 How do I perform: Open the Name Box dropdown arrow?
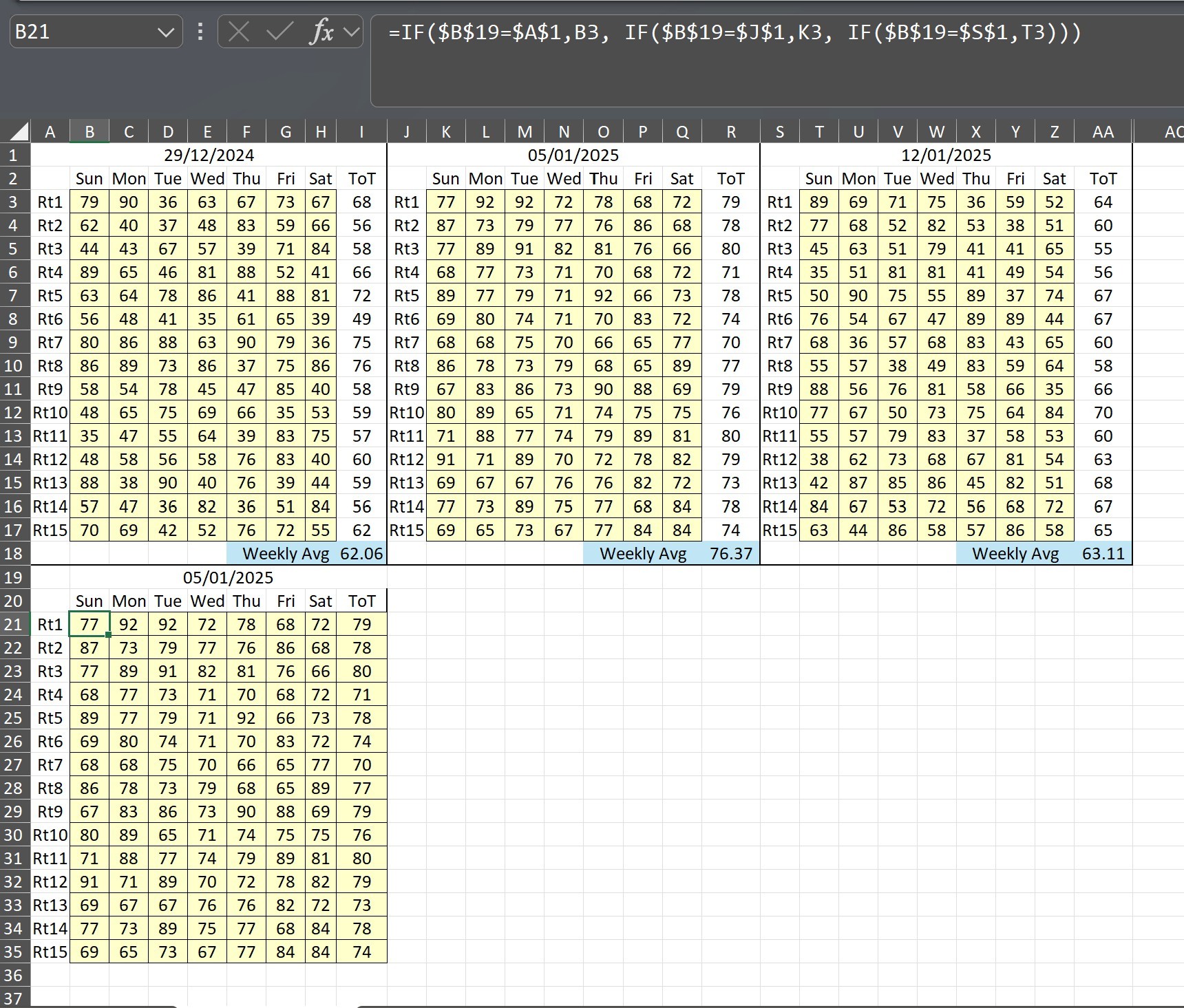[x=165, y=32]
